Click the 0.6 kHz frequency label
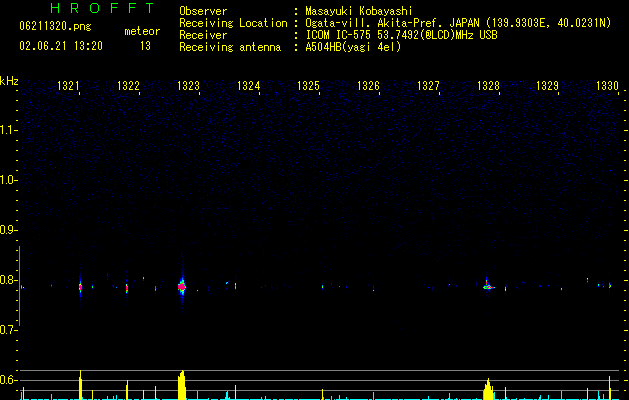629x400 pixels. [x=8, y=380]
